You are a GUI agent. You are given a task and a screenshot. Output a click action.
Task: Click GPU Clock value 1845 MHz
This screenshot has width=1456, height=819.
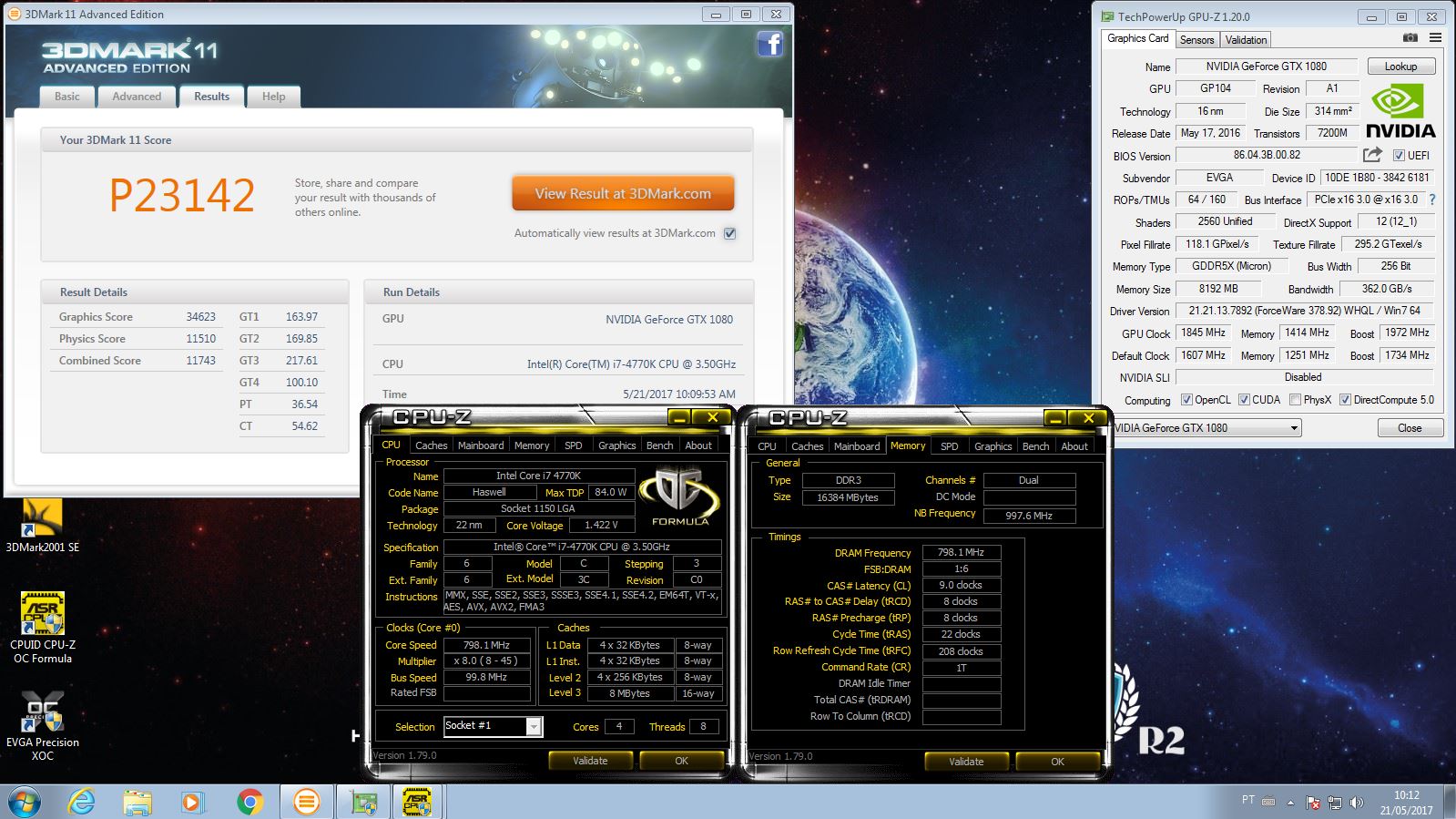coord(1204,333)
